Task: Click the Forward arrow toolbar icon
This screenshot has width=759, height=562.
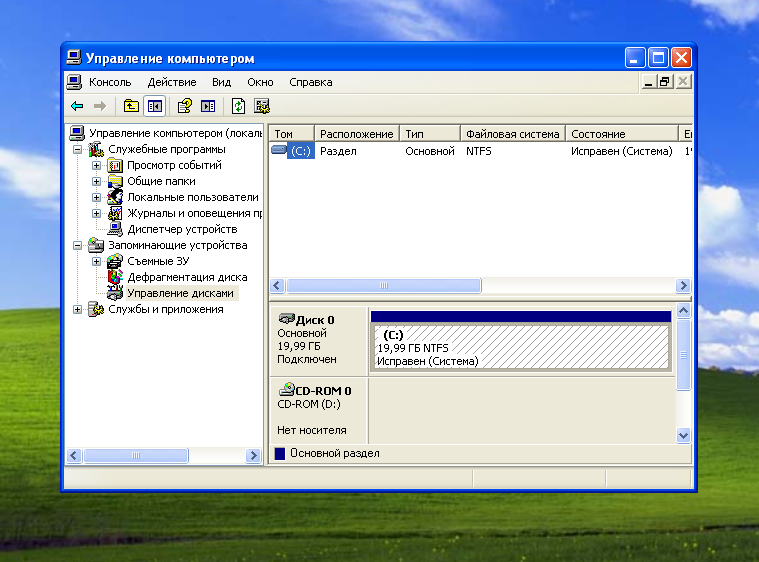Action: [100, 106]
